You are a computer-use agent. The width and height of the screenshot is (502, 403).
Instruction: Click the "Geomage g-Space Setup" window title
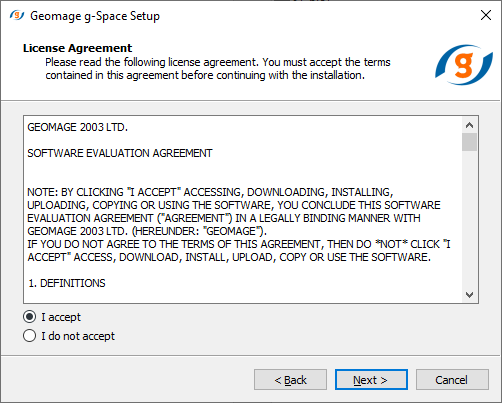pyautogui.click(x=95, y=16)
